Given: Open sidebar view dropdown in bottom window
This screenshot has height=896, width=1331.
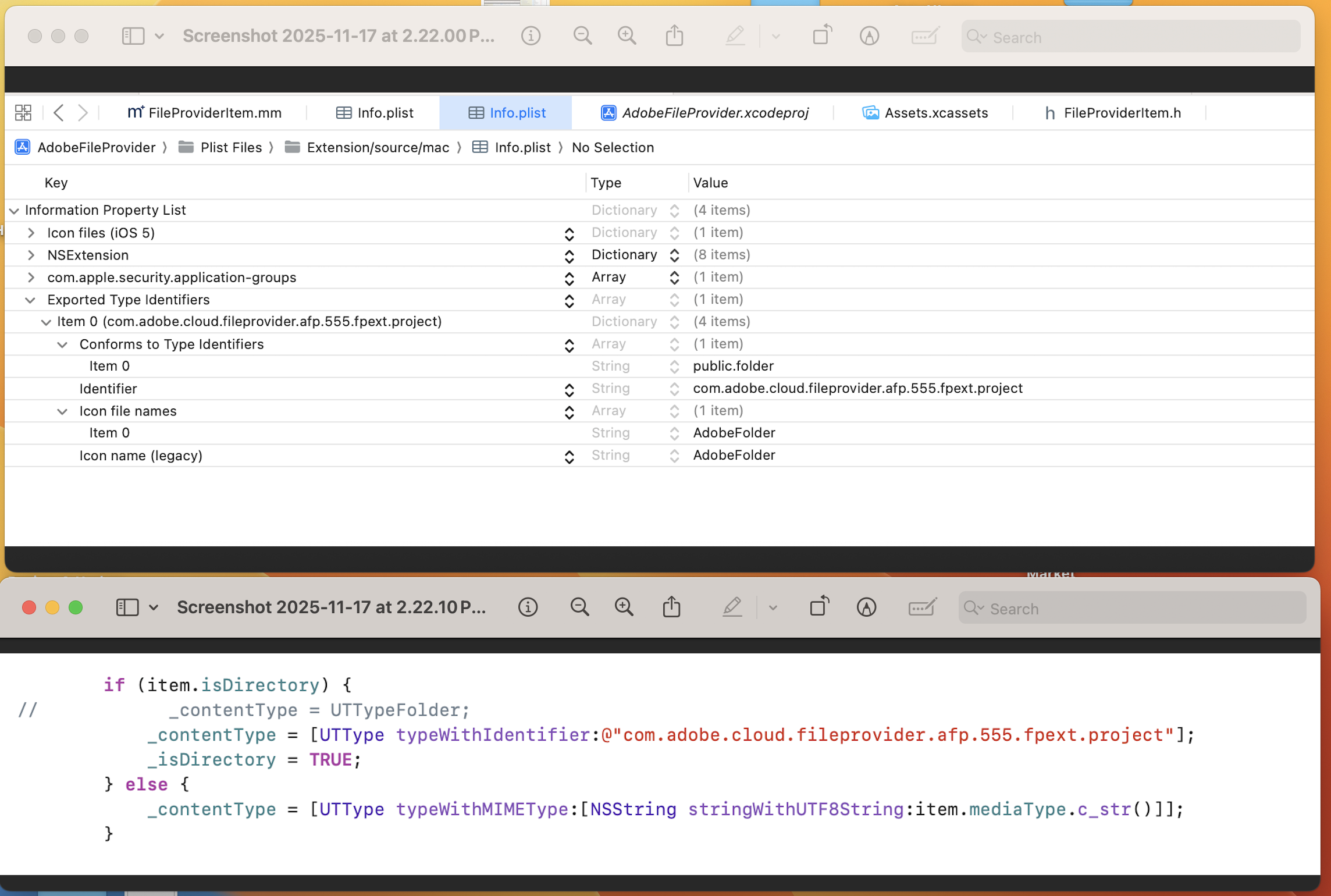Looking at the screenshot, I should [154, 608].
